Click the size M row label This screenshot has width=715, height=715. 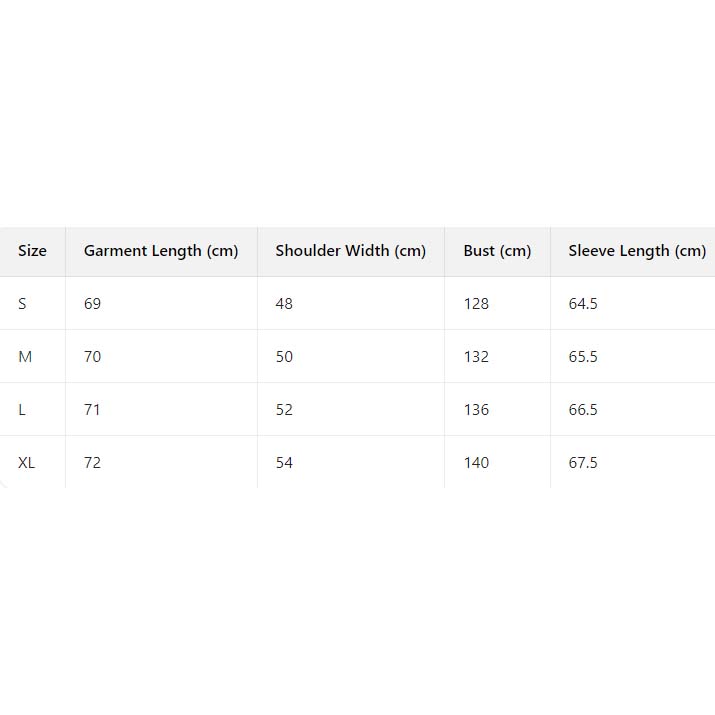[25, 357]
